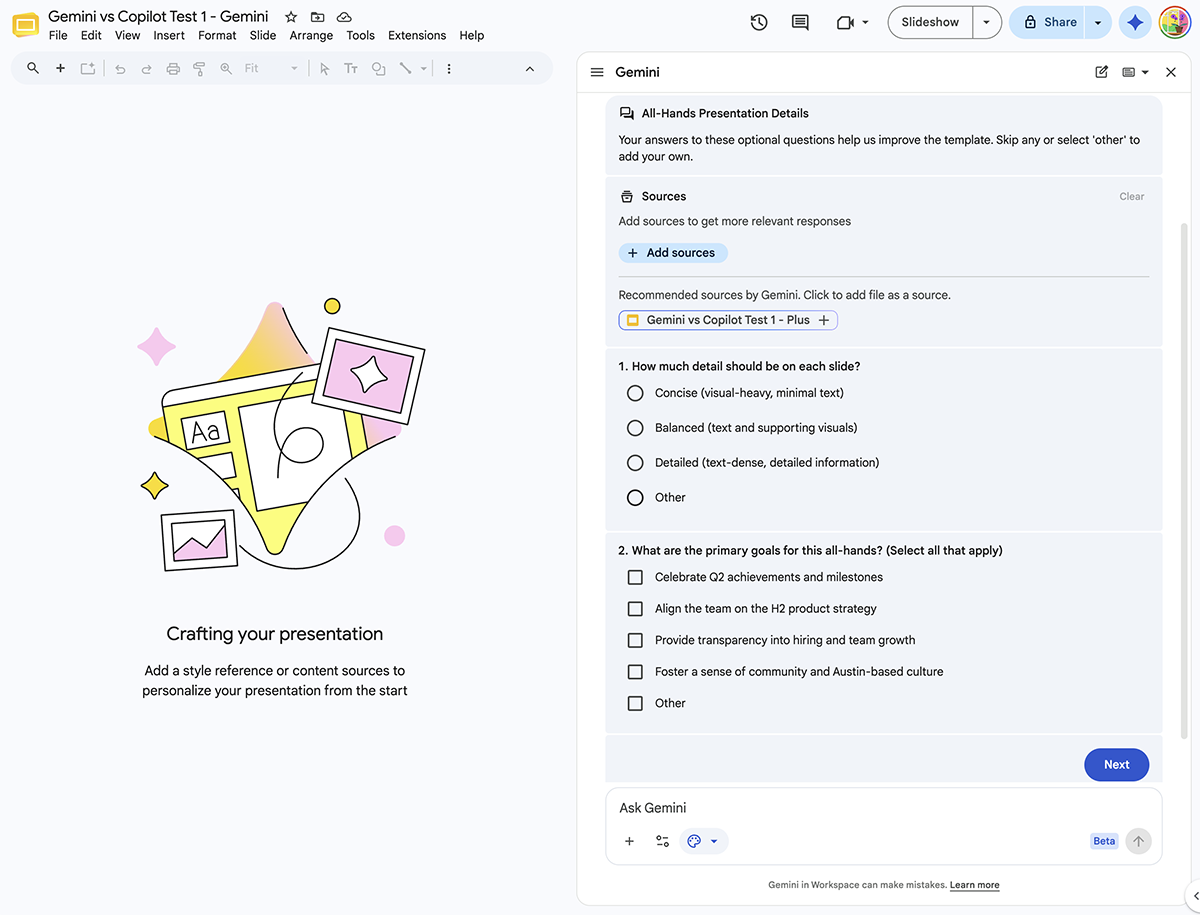
Task: Add a new slide with plus icon
Action: tap(60, 68)
